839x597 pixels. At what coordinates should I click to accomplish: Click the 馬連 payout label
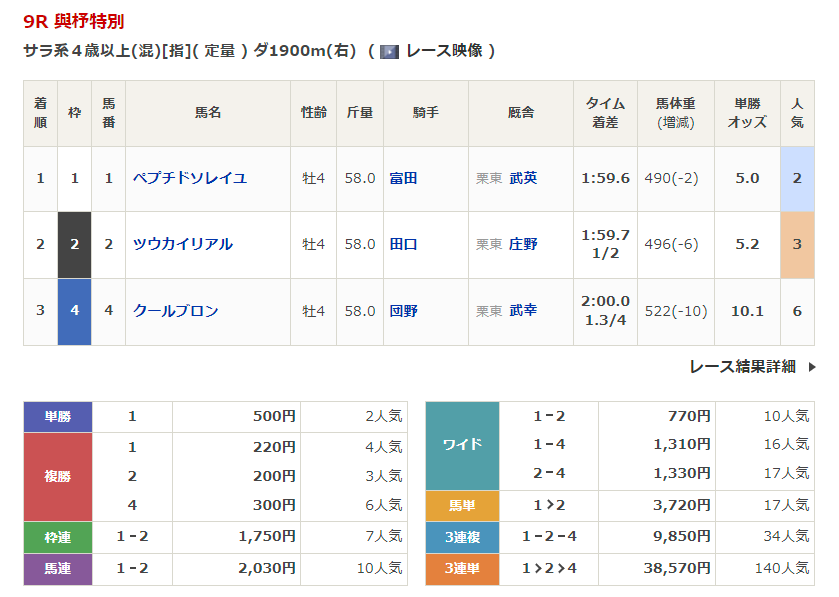click(x=58, y=569)
